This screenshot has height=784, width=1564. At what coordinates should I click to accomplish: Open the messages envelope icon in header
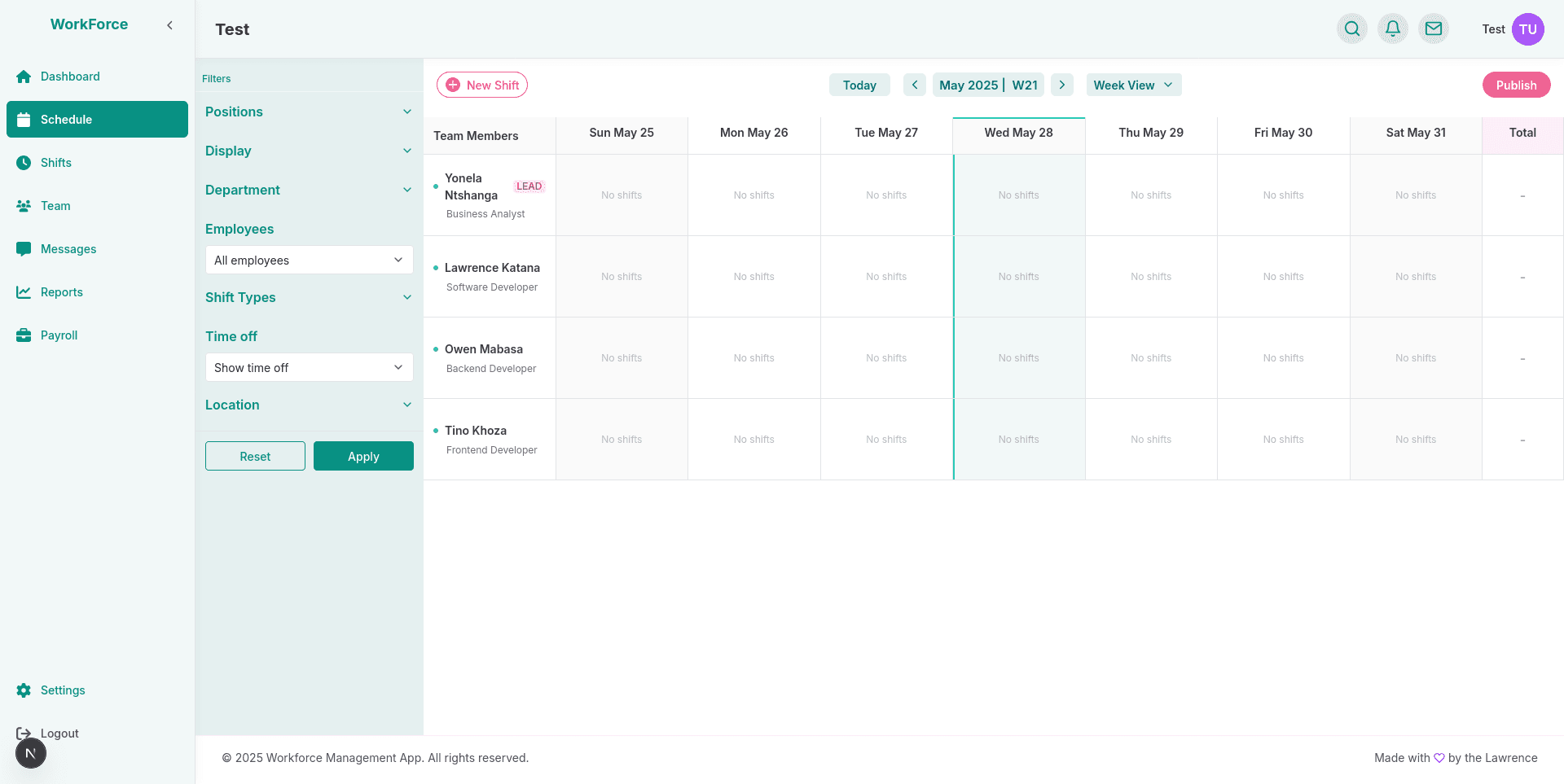pos(1434,28)
